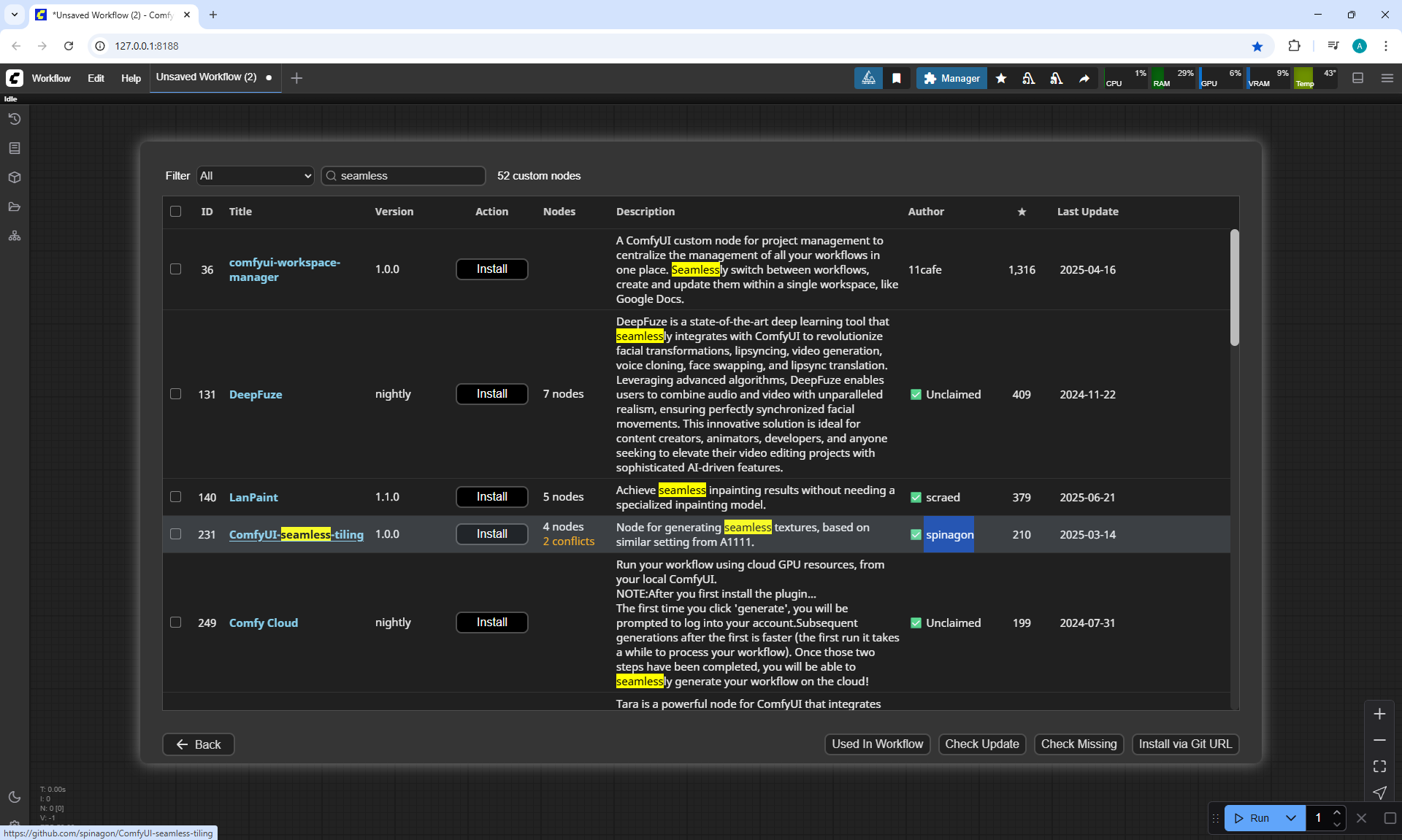Check the DeepFuze row checkbox
Viewport: 1402px width, 840px height.
click(x=175, y=394)
